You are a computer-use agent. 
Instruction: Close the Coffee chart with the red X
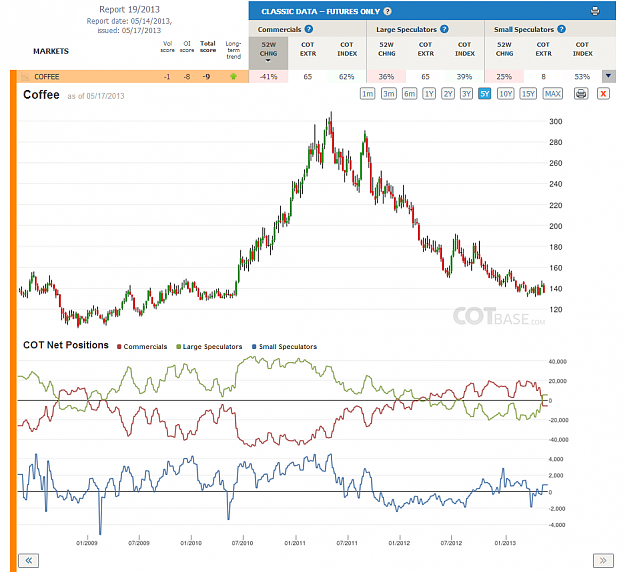(x=603, y=94)
